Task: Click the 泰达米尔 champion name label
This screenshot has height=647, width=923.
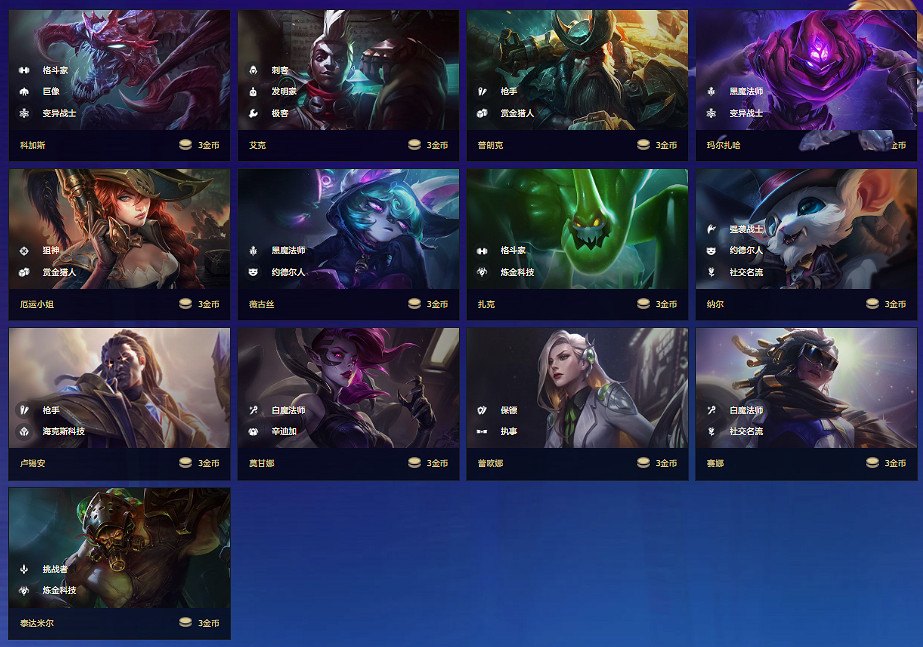Action: (36, 623)
